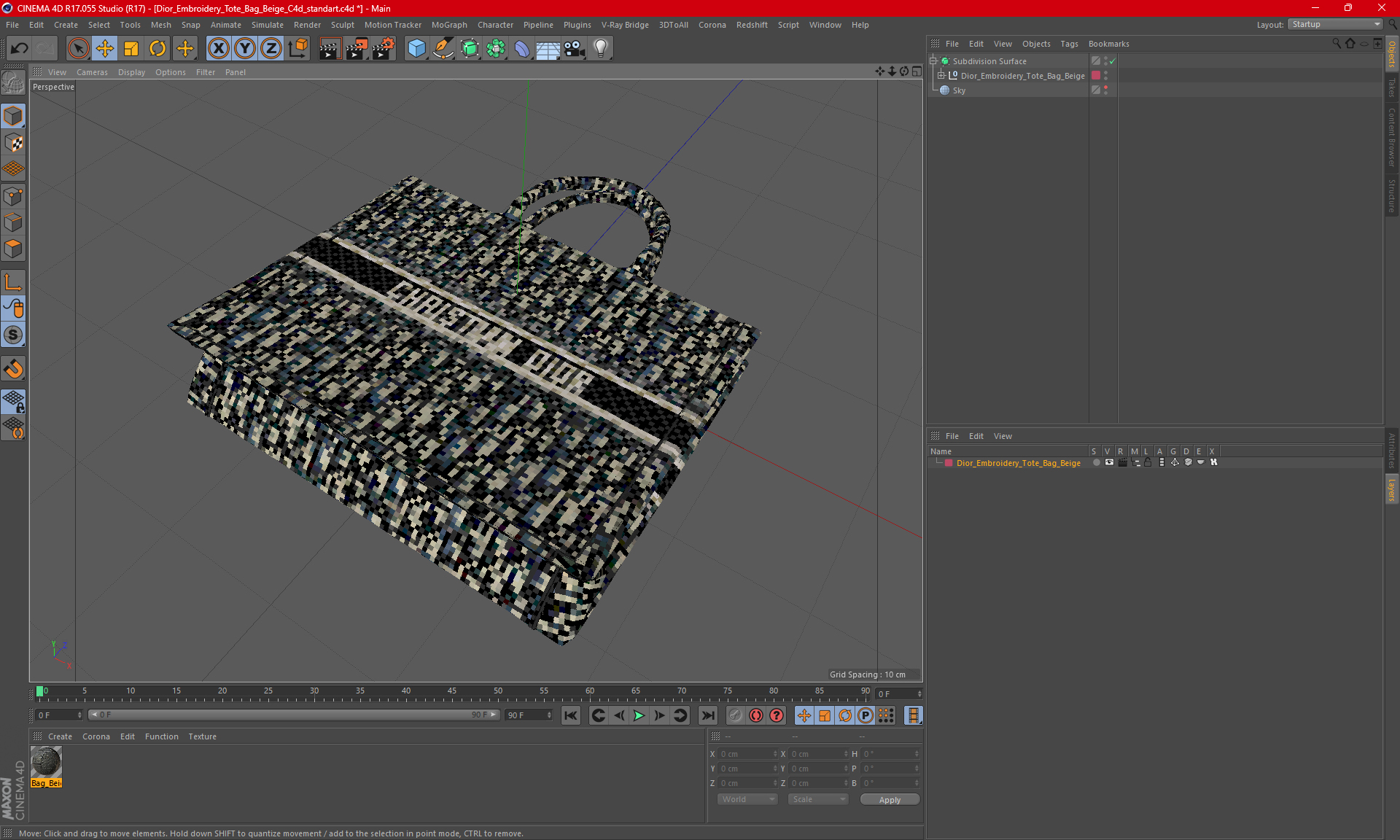1400x840 pixels.
Task: Select Edges mode in left toolbar
Action: [13, 222]
